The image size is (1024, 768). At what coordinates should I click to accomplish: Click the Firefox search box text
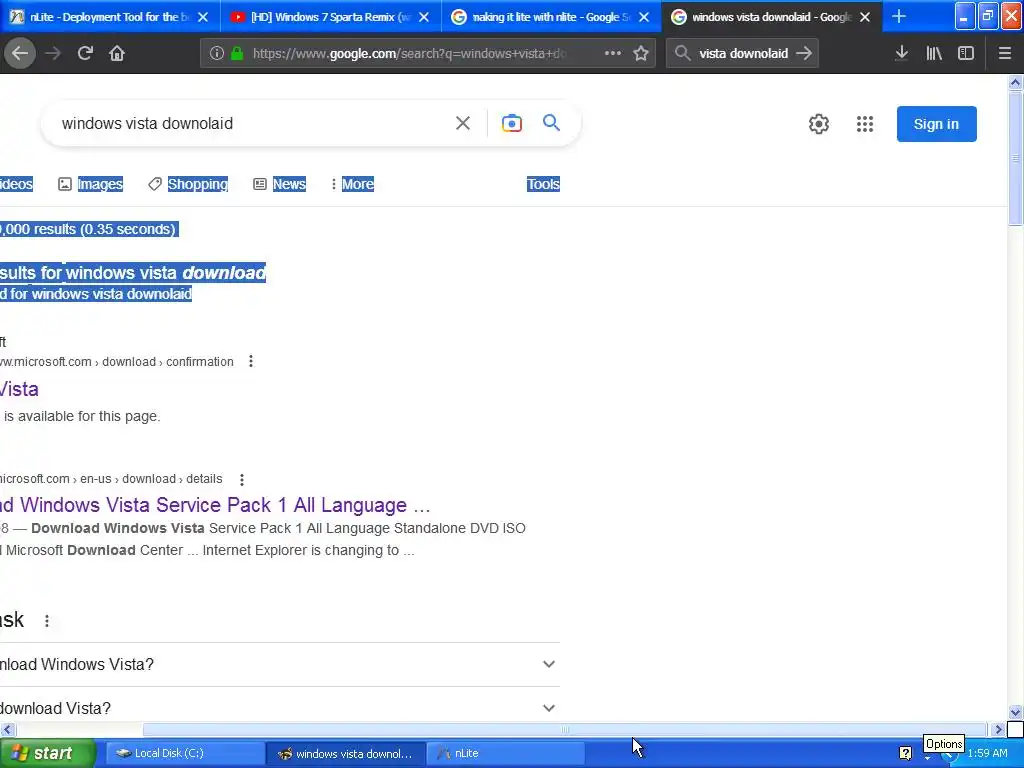point(744,54)
